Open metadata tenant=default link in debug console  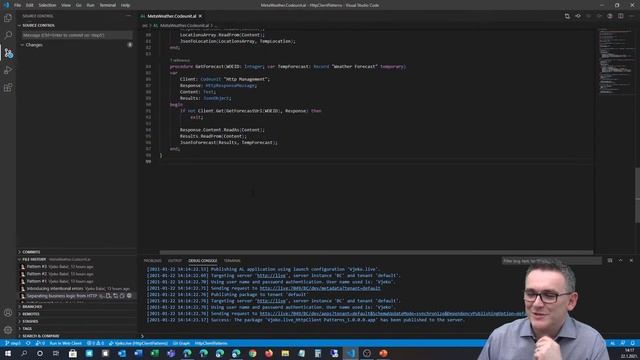(320, 288)
